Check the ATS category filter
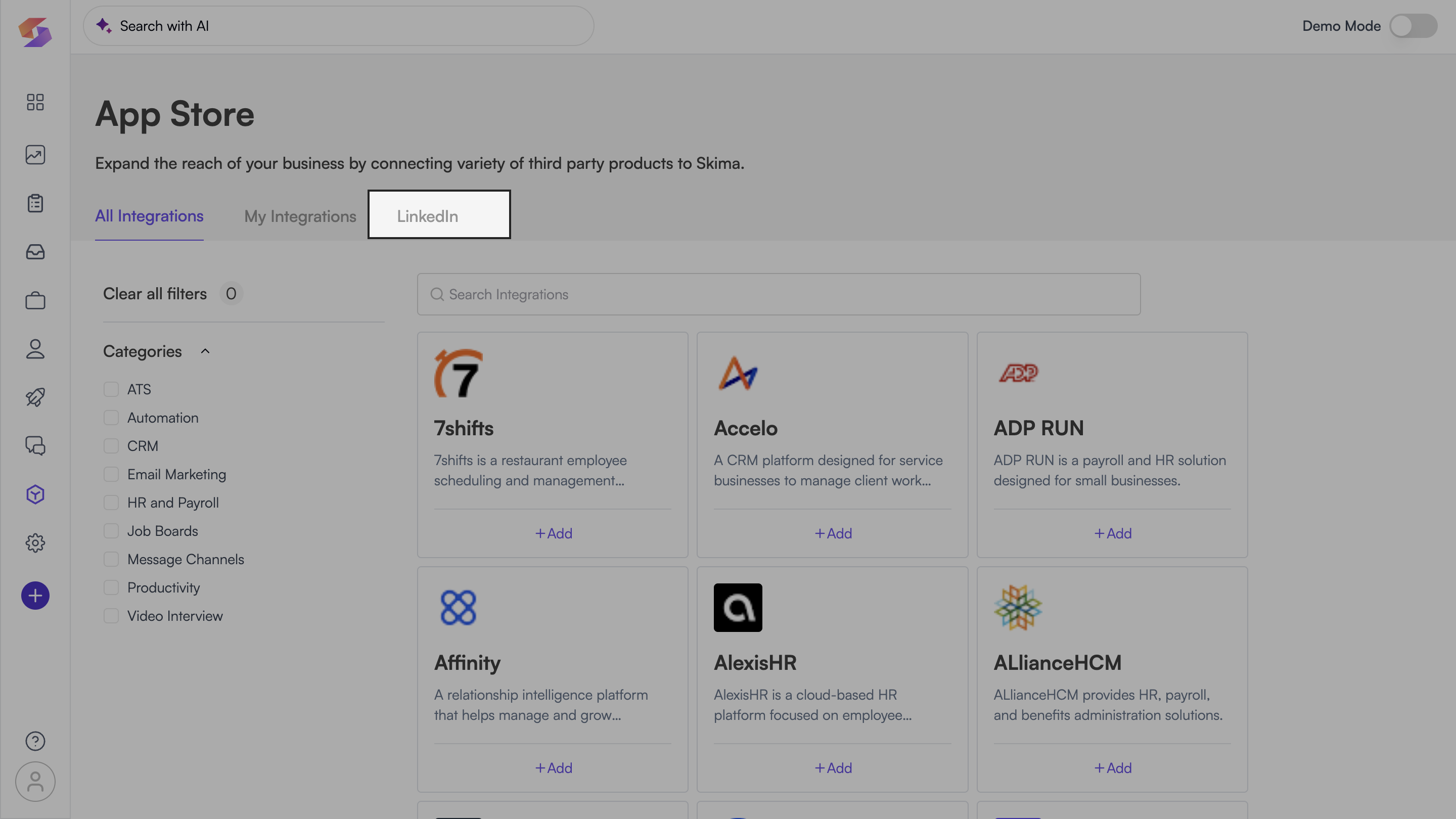Screen dimensions: 1456x819 pyautogui.click(x=111, y=389)
